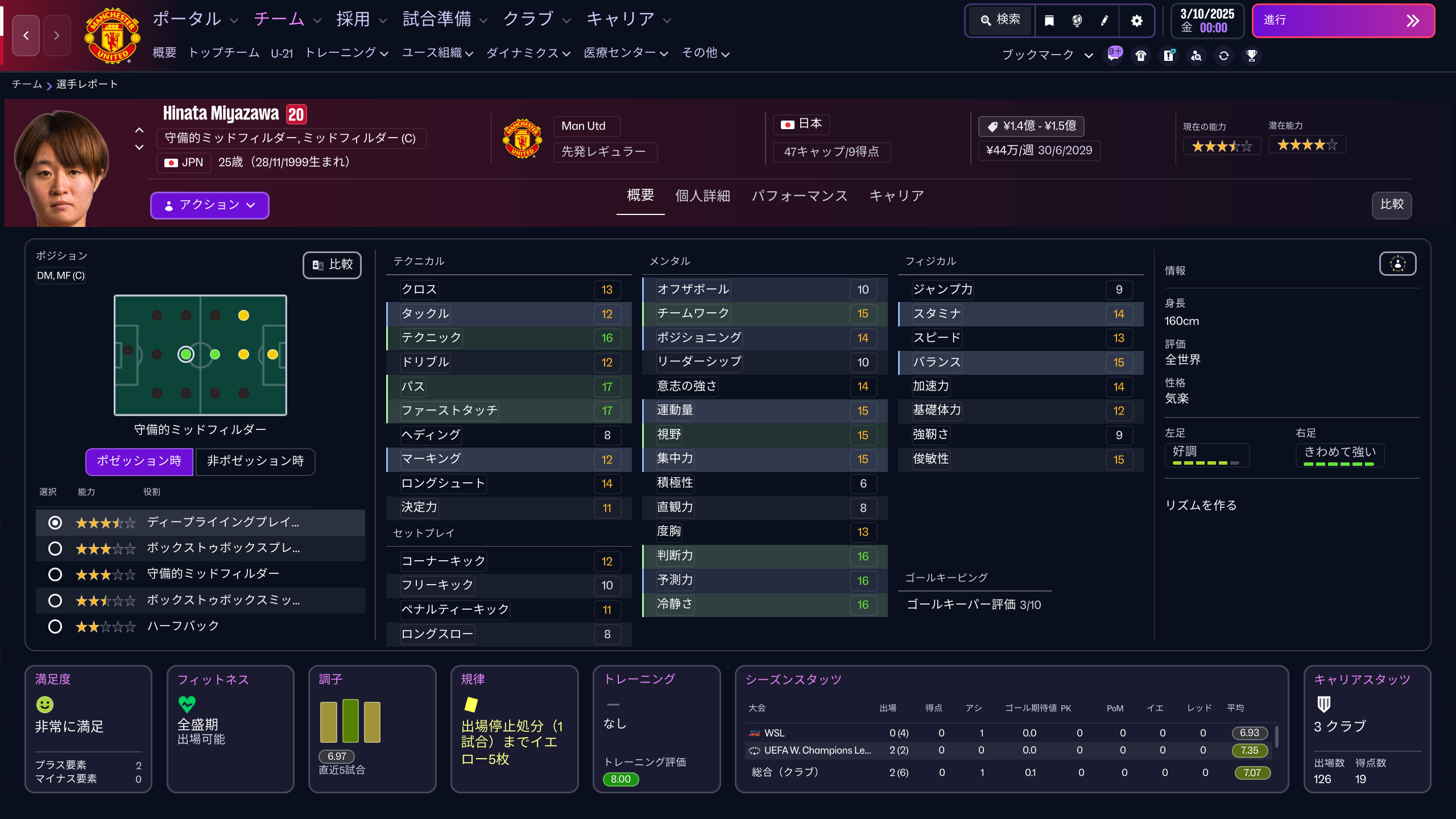1456x819 pixels.
Task: Open the scouting person-search icon
Action: click(1196, 55)
